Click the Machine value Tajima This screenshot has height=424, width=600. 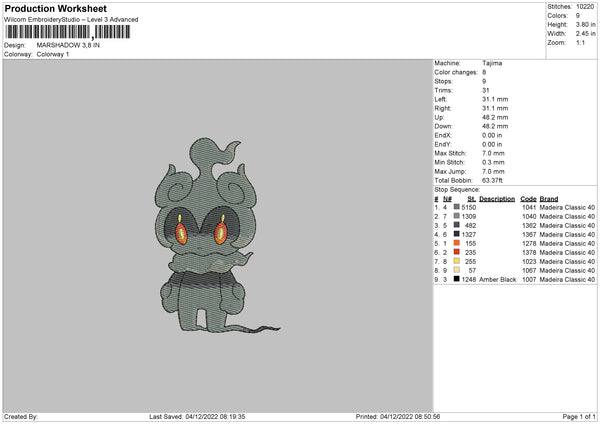492,63
